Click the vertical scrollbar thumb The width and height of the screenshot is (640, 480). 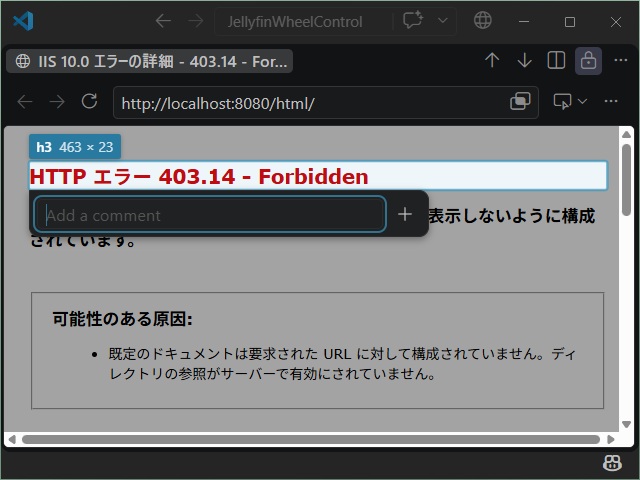click(627, 180)
